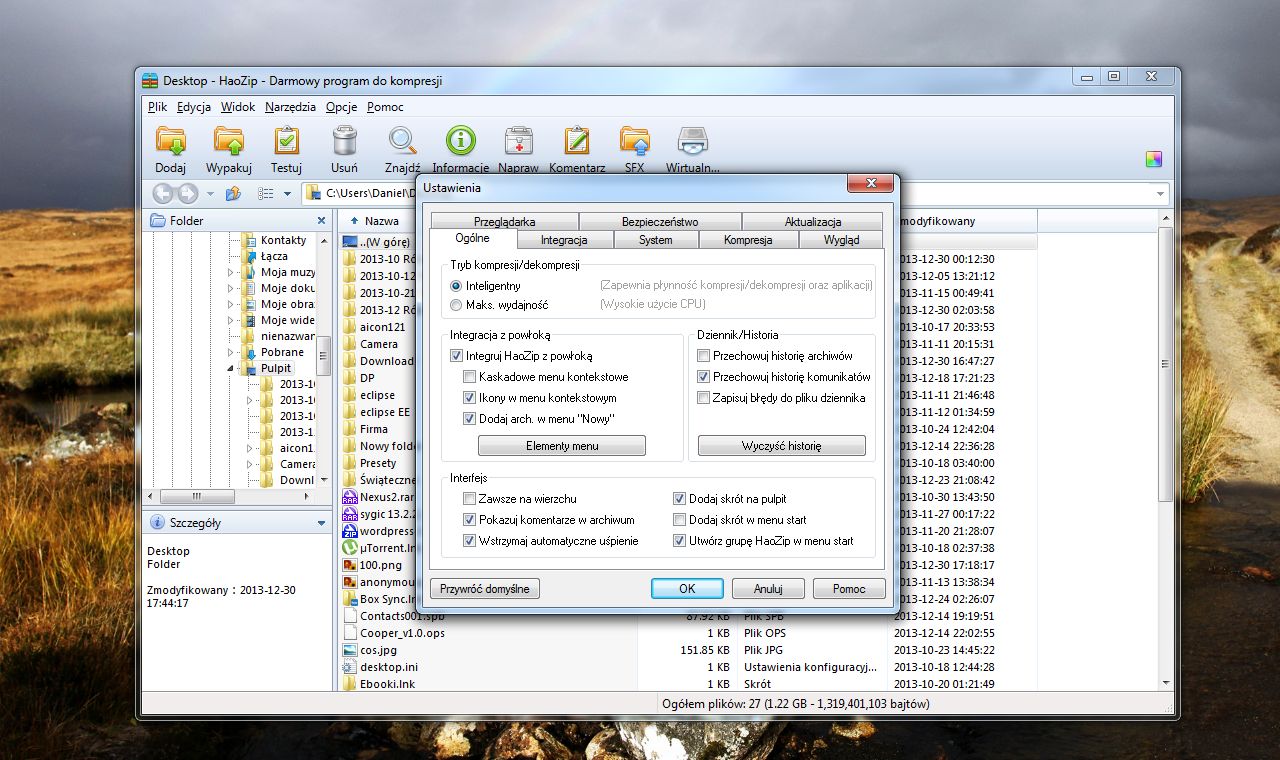Screen dimensions: 1280x760
Task: Open the Przeglądarka tab
Action: tap(505, 222)
